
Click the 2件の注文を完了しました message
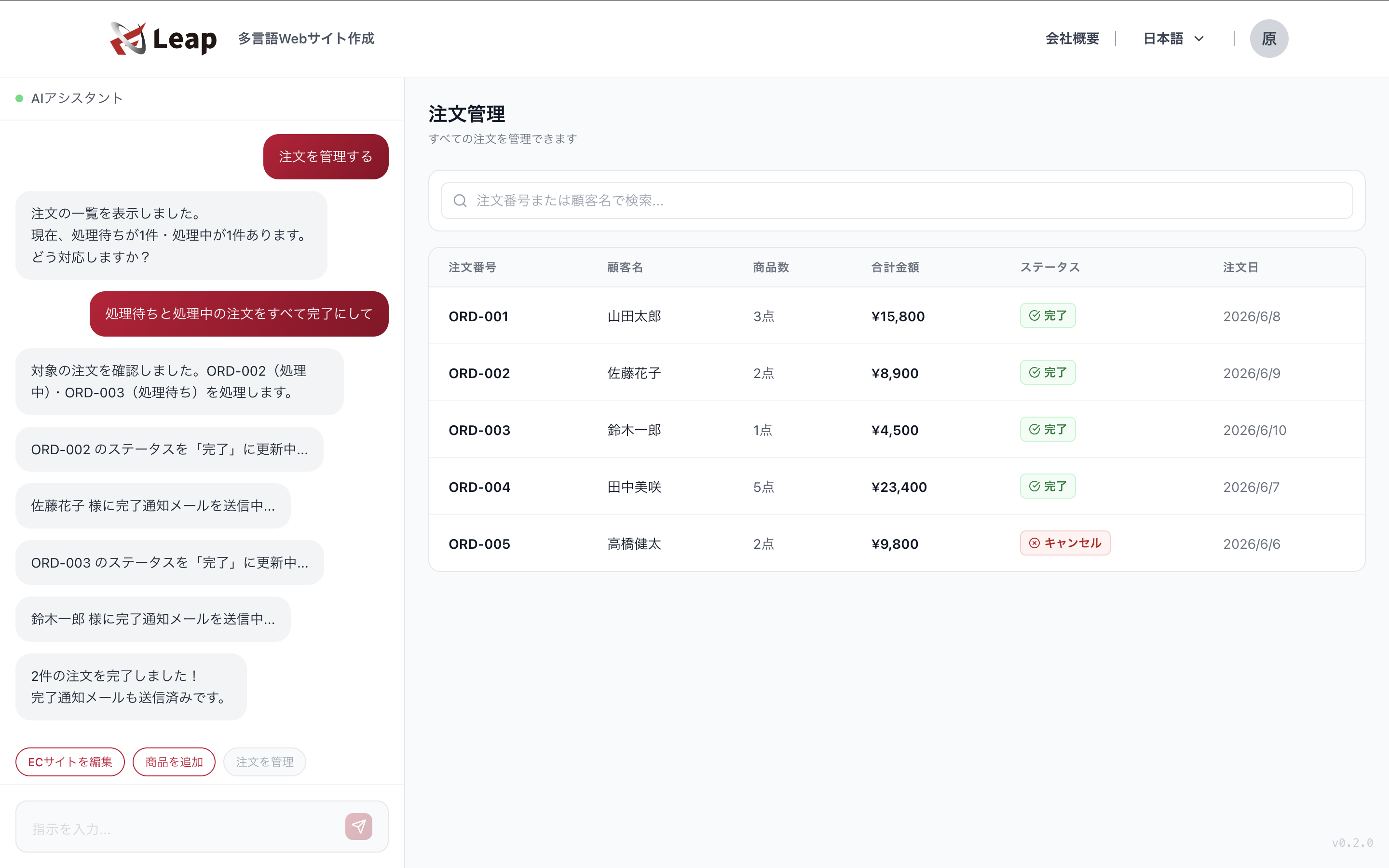point(131,687)
